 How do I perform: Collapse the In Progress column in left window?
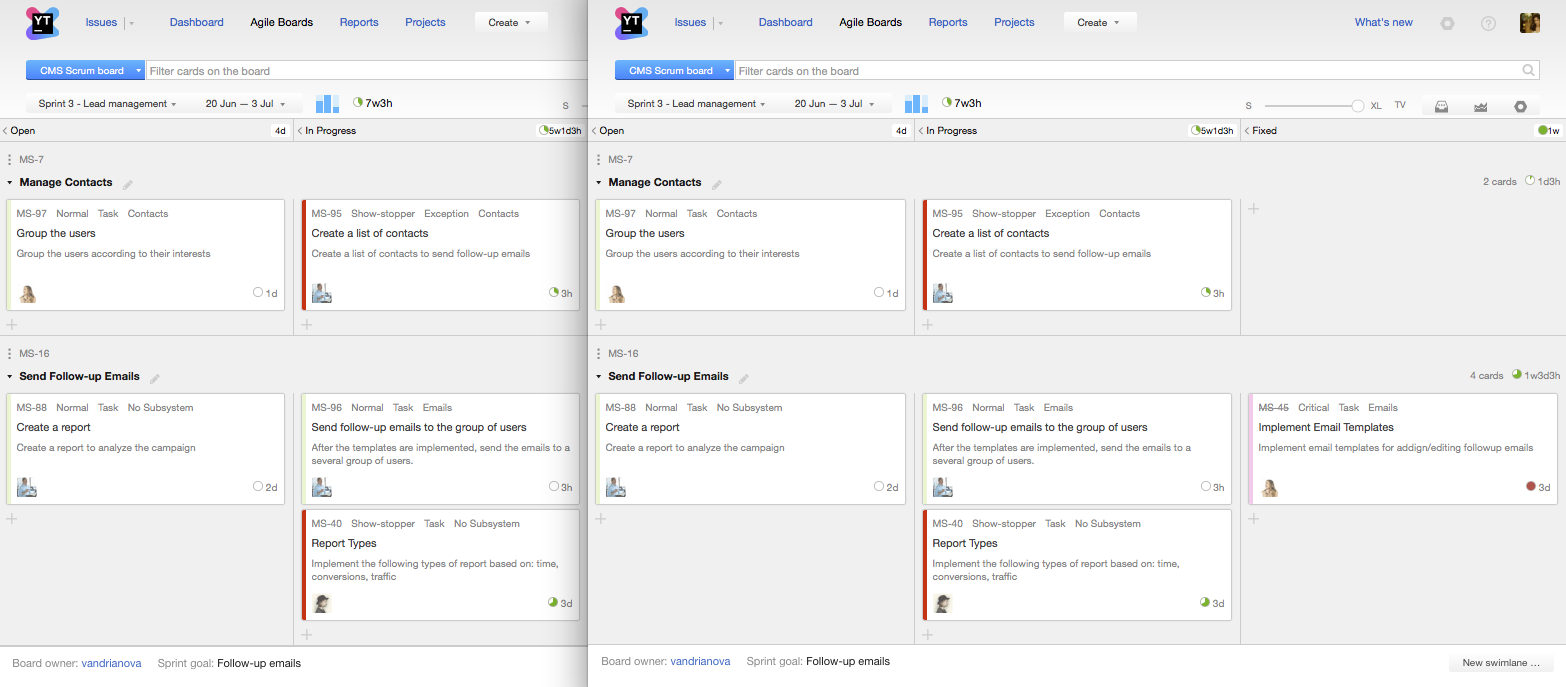click(x=298, y=131)
